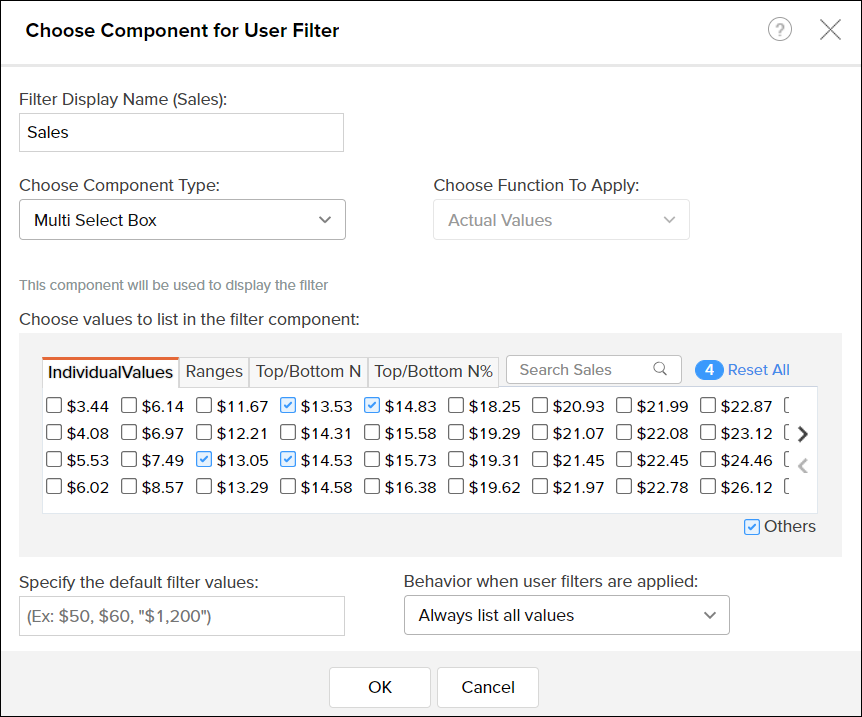The height and width of the screenshot is (717, 862).
Task: Confirm the filter with OK
Action: point(380,687)
